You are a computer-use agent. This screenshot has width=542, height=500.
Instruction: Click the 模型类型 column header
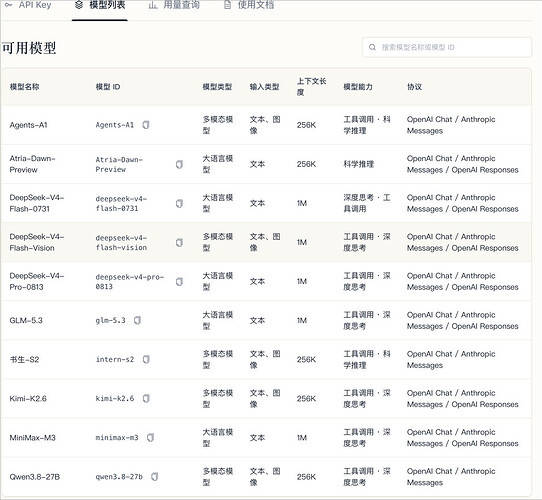pyautogui.click(x=217, y=87)
